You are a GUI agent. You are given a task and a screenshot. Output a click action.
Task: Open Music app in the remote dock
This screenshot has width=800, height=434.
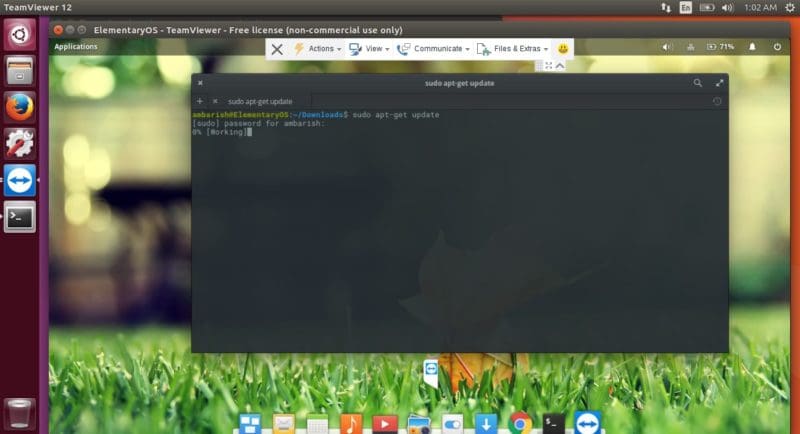351,424
